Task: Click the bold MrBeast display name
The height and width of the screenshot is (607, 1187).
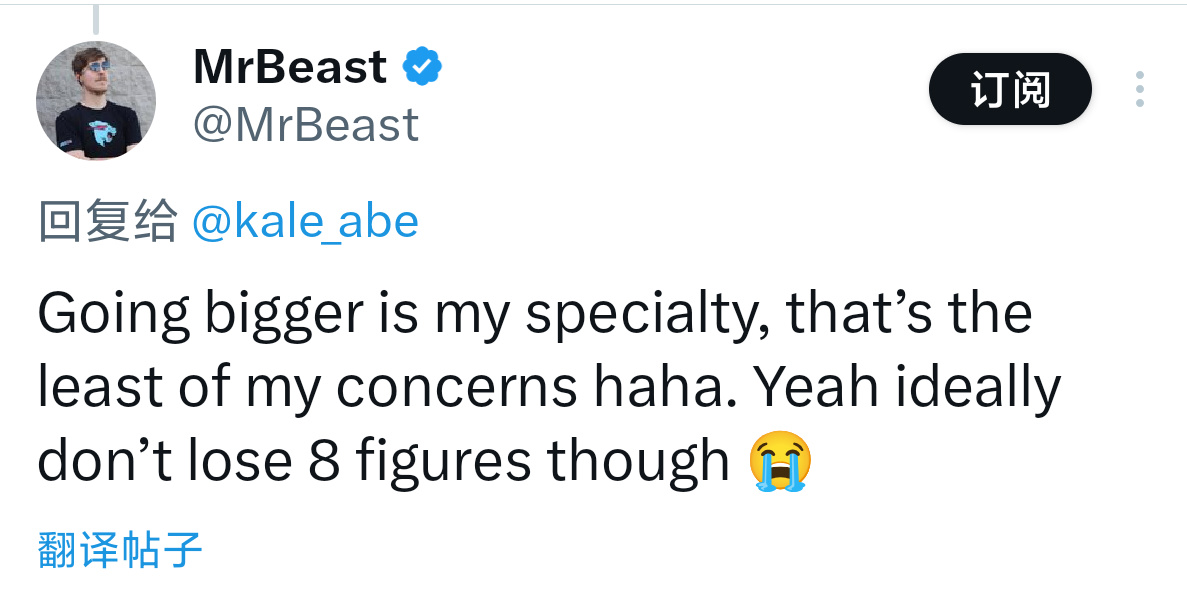Action: (x=290, y=67)
